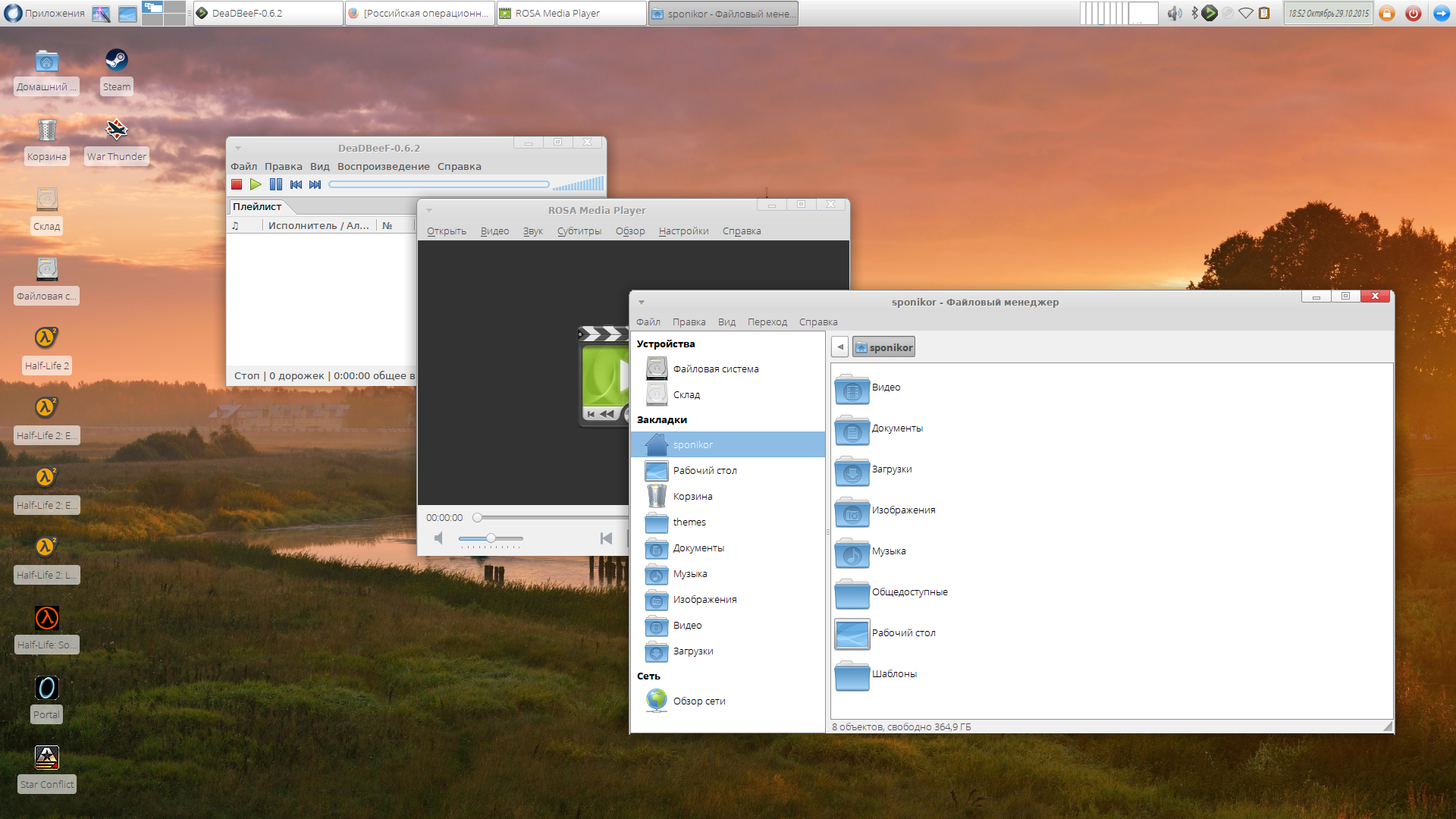This screenshot has width=1456, height=819.
Task: Open file manager title bar menu arrow
Action: click(x=642, y=303)
